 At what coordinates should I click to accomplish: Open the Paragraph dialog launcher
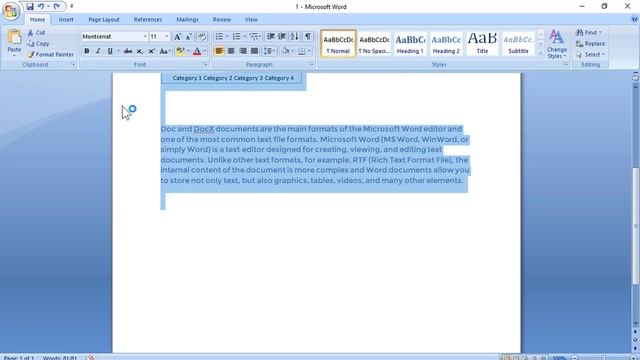[x=311, y=64]
